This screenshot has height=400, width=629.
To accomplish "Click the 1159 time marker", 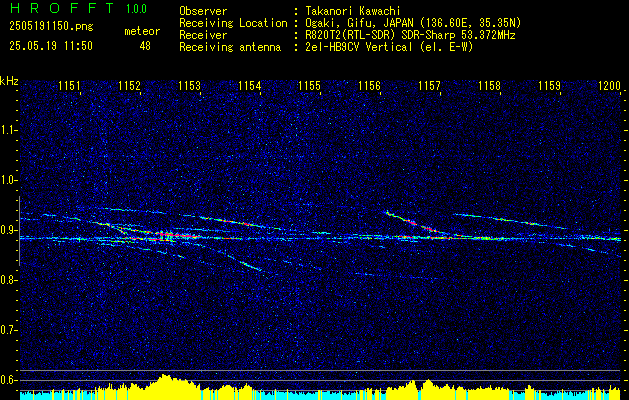I will click(549, 85).
